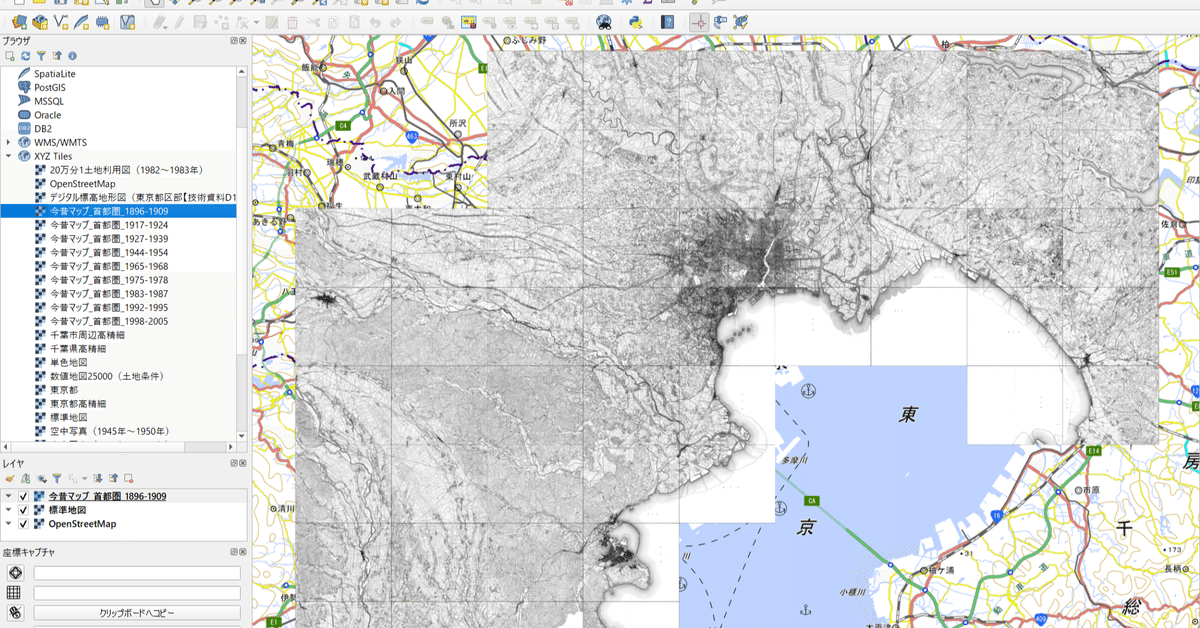
Task: Collapse all layers in Layers panel
Action: coord(114,479)
